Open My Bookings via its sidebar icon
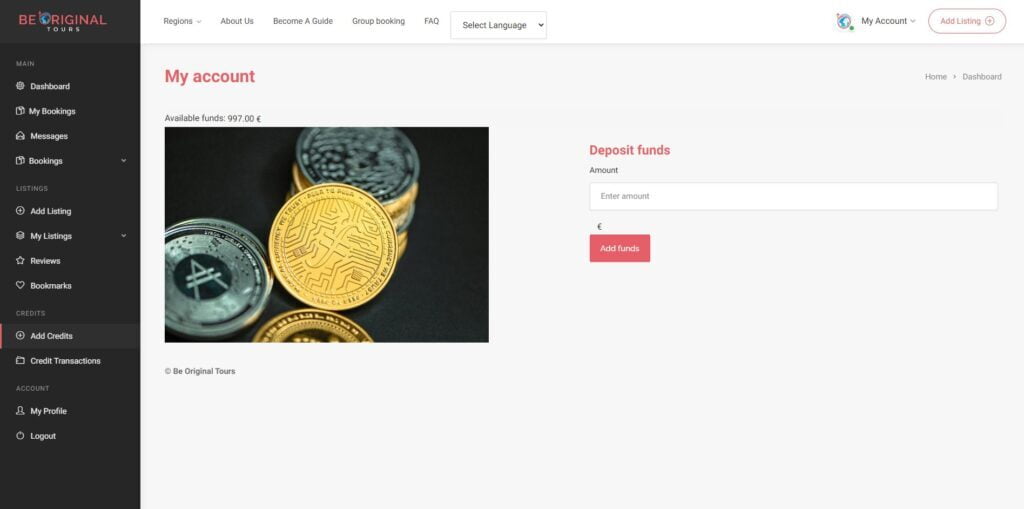The height and width of the screenshot is (509, 1024). point(20,111)
